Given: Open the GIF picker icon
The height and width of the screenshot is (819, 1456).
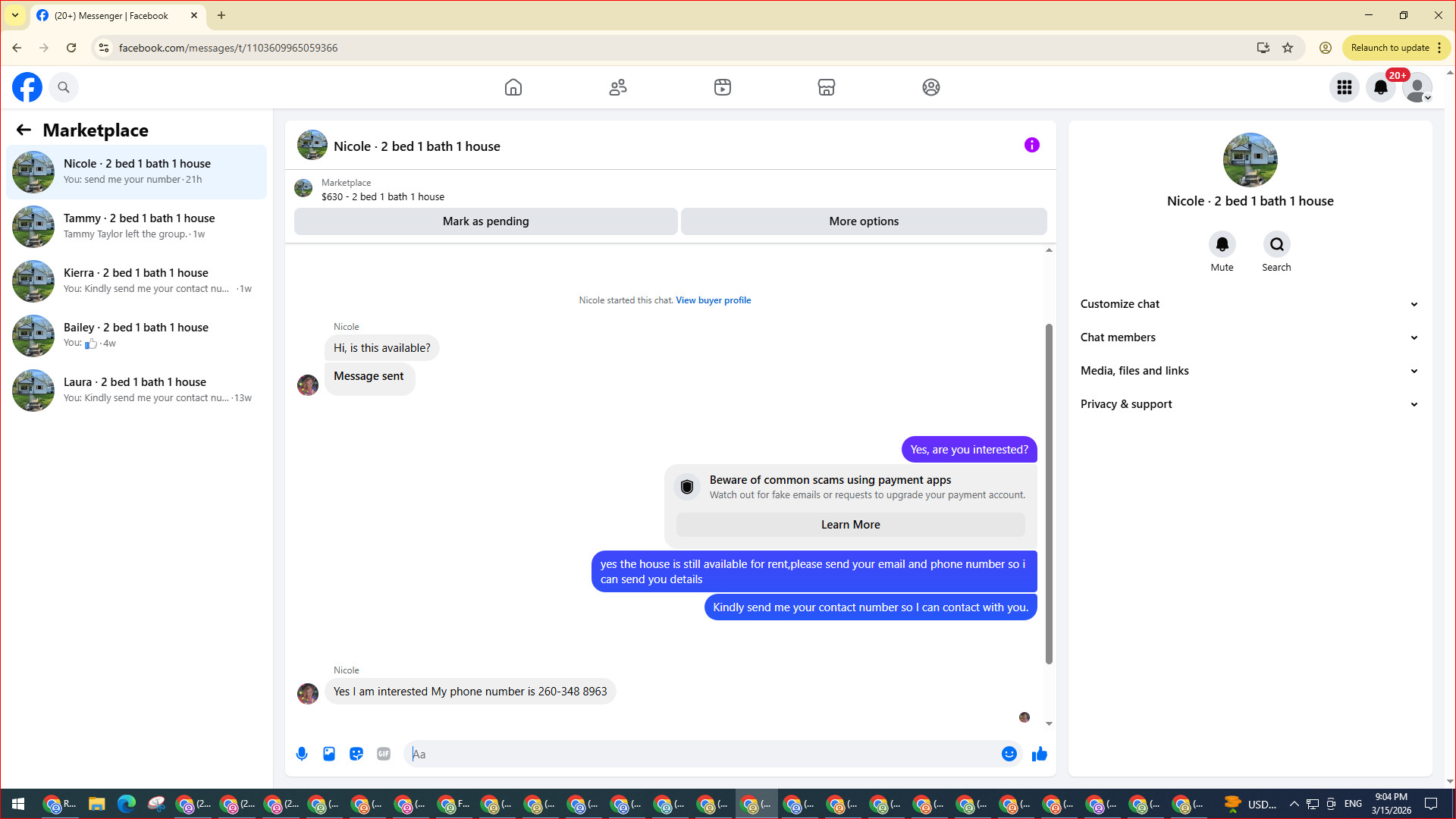Looking at the screenshot, I should (x=384, y=754).
